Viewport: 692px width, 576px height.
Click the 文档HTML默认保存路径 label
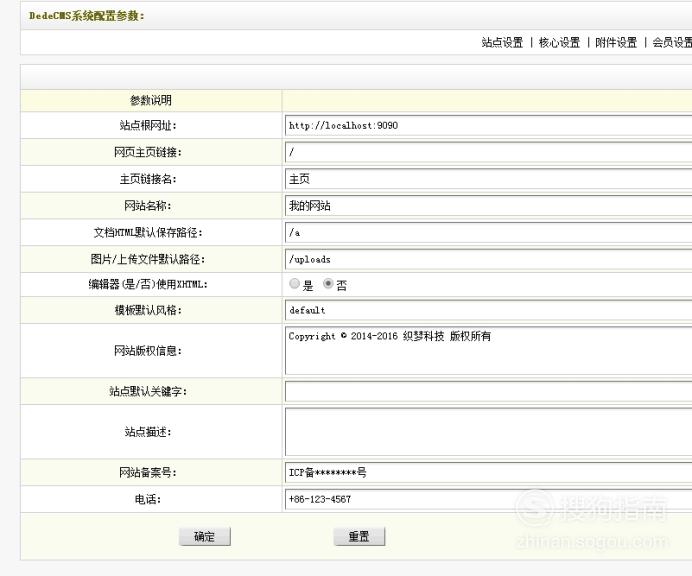[148, 233]
